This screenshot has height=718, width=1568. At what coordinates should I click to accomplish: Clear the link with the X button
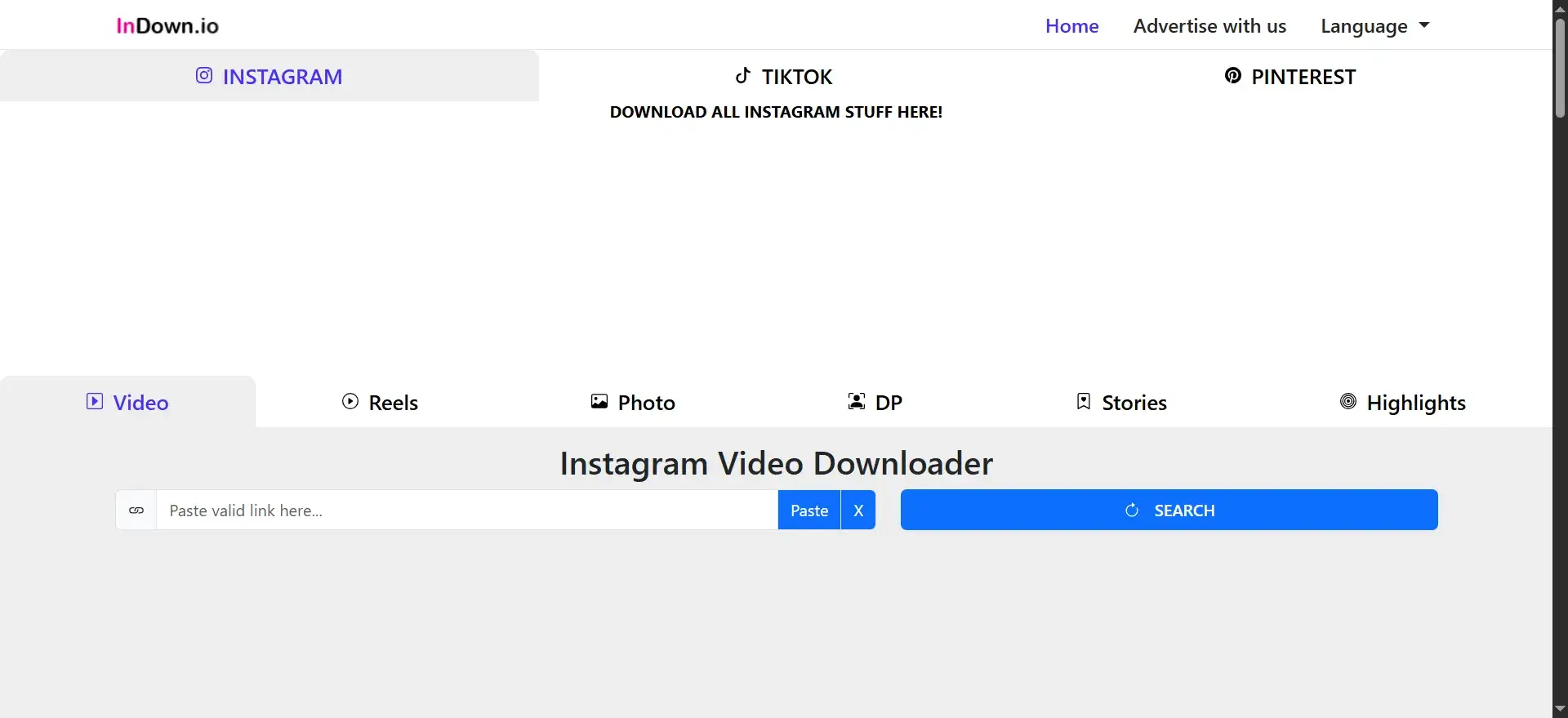pyautogui.click(x=858, y=511)
